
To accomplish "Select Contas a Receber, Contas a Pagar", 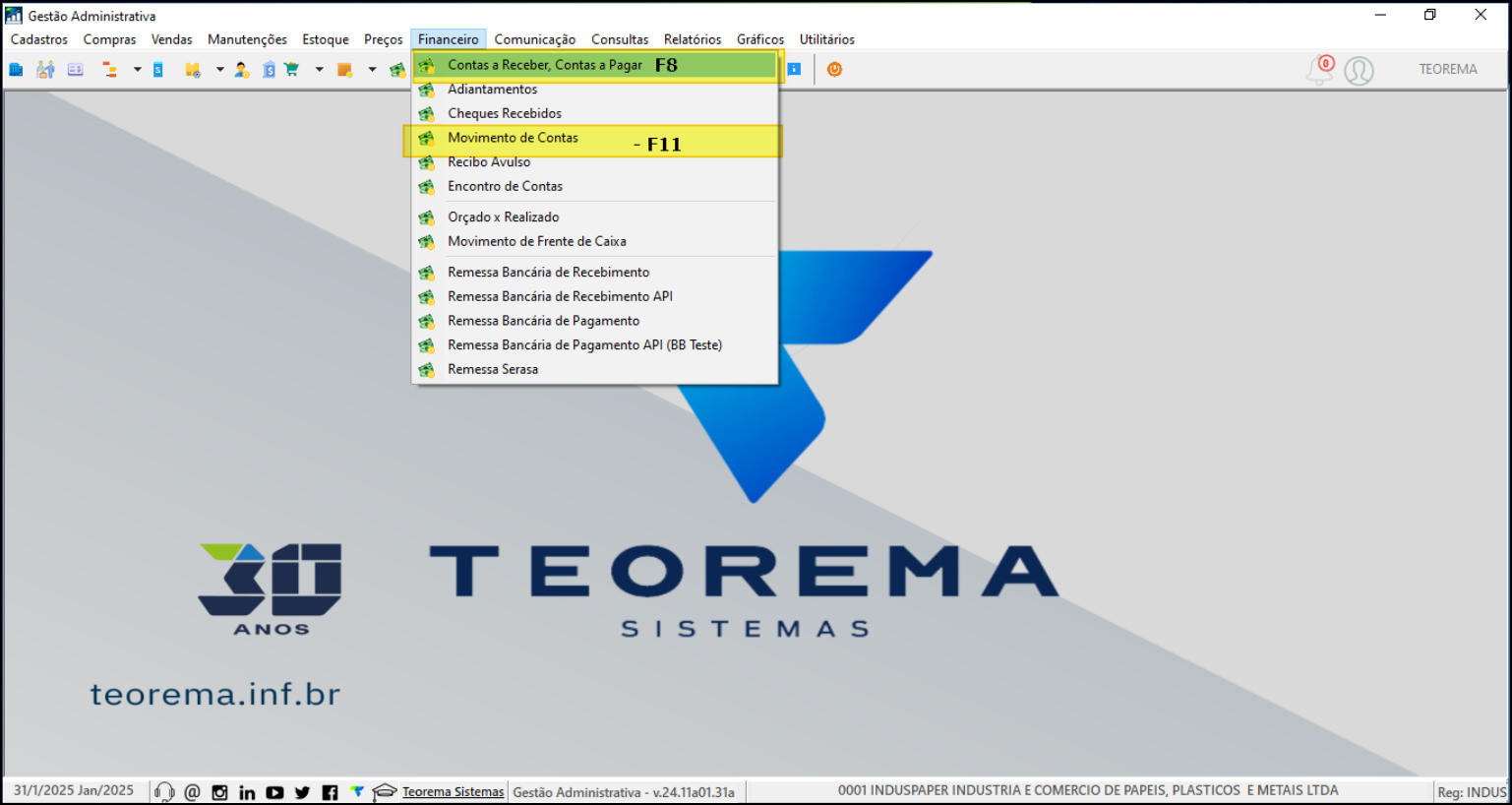I will click(544, 65).
